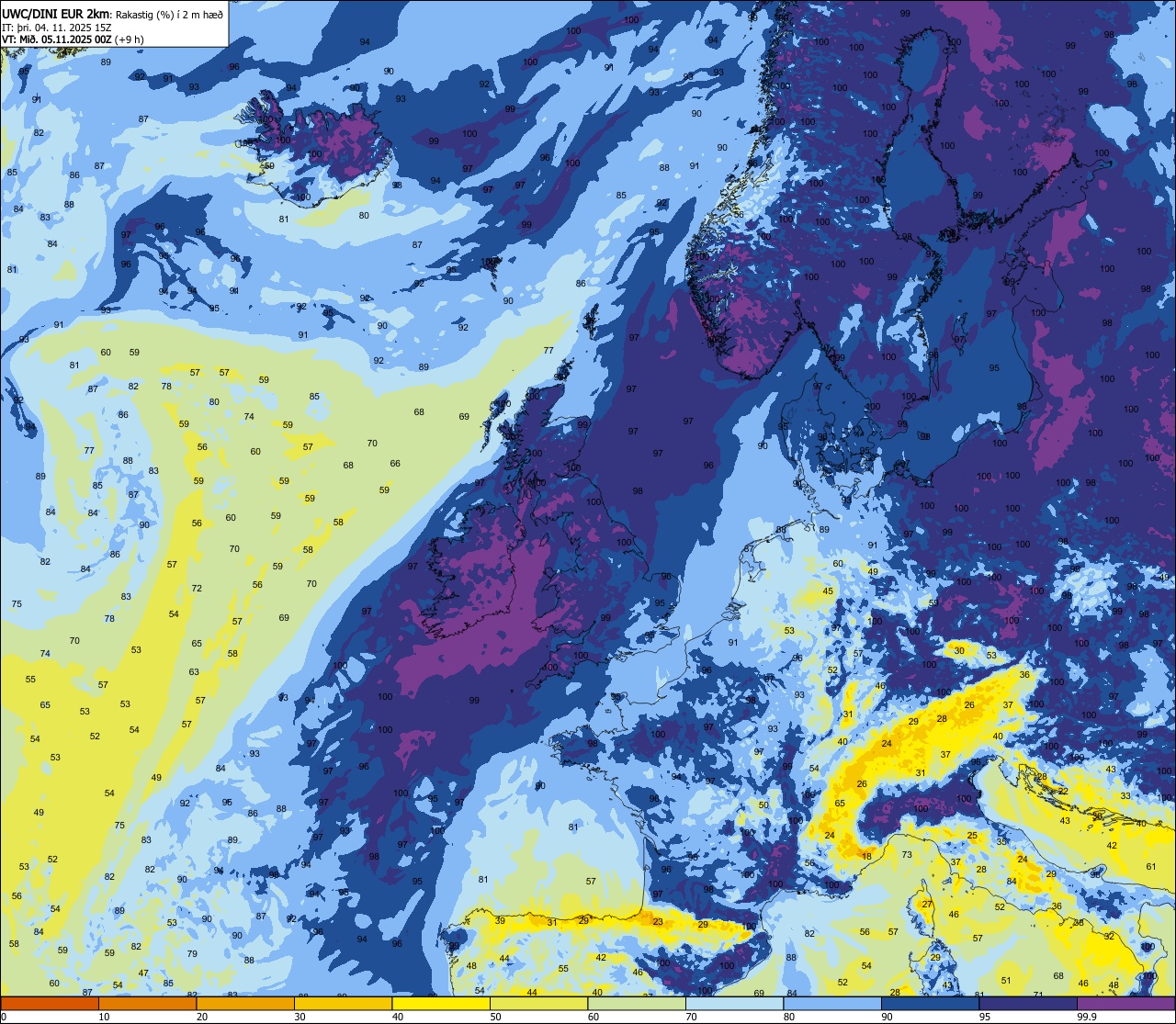Click the amber 20–30 legend swatch
Image resolution: width=1176 pixels, height=1024 pixels.
tap(245, 1004)
